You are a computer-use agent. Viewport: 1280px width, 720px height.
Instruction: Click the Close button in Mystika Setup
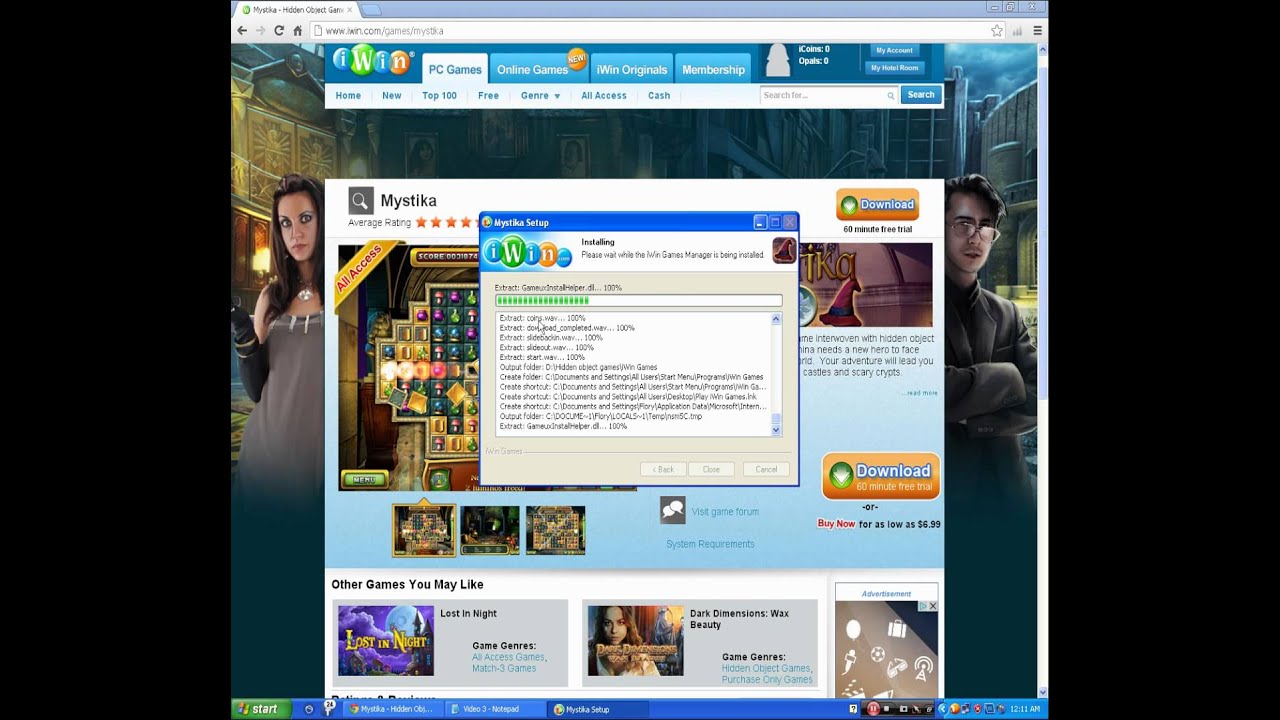(x=711, y=469)
